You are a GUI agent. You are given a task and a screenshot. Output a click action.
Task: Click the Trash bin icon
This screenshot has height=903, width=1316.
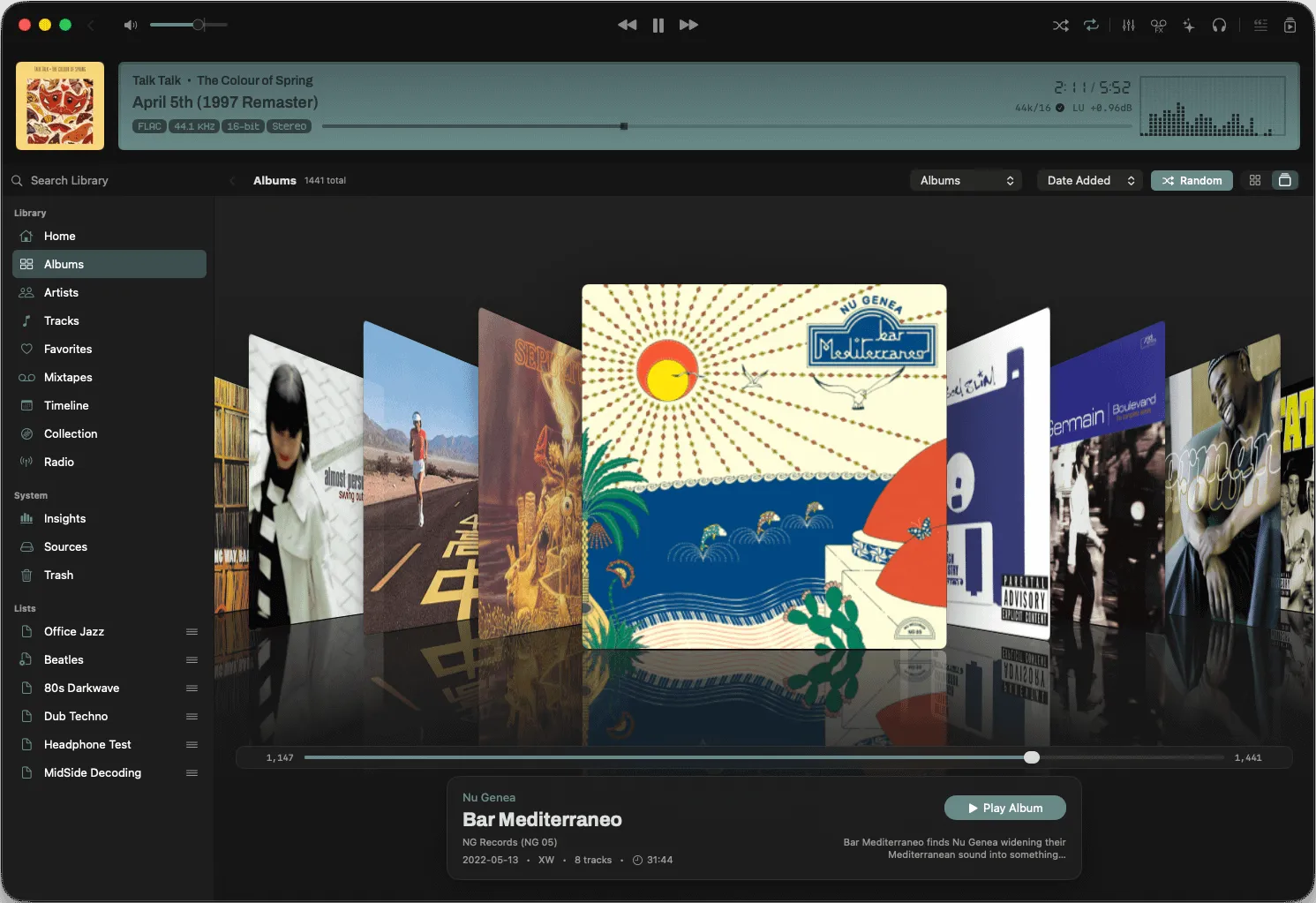pos(26,575)
